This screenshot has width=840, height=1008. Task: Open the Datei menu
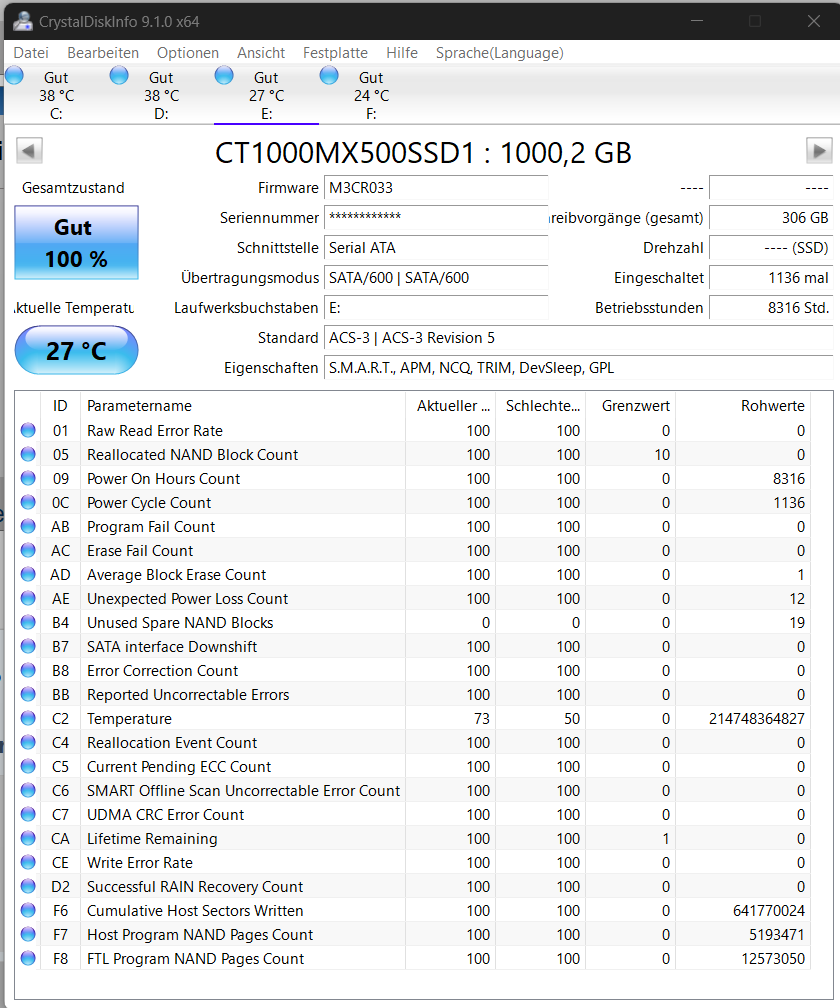click(31, 53)
